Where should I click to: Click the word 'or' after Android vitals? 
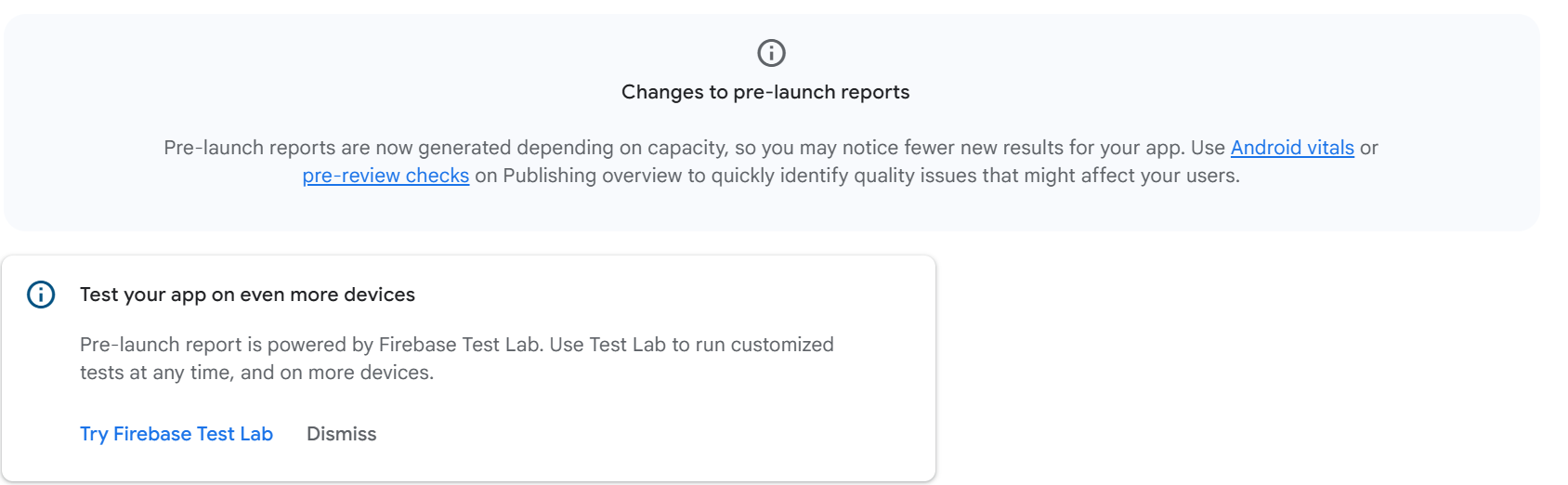[1368, 148]
